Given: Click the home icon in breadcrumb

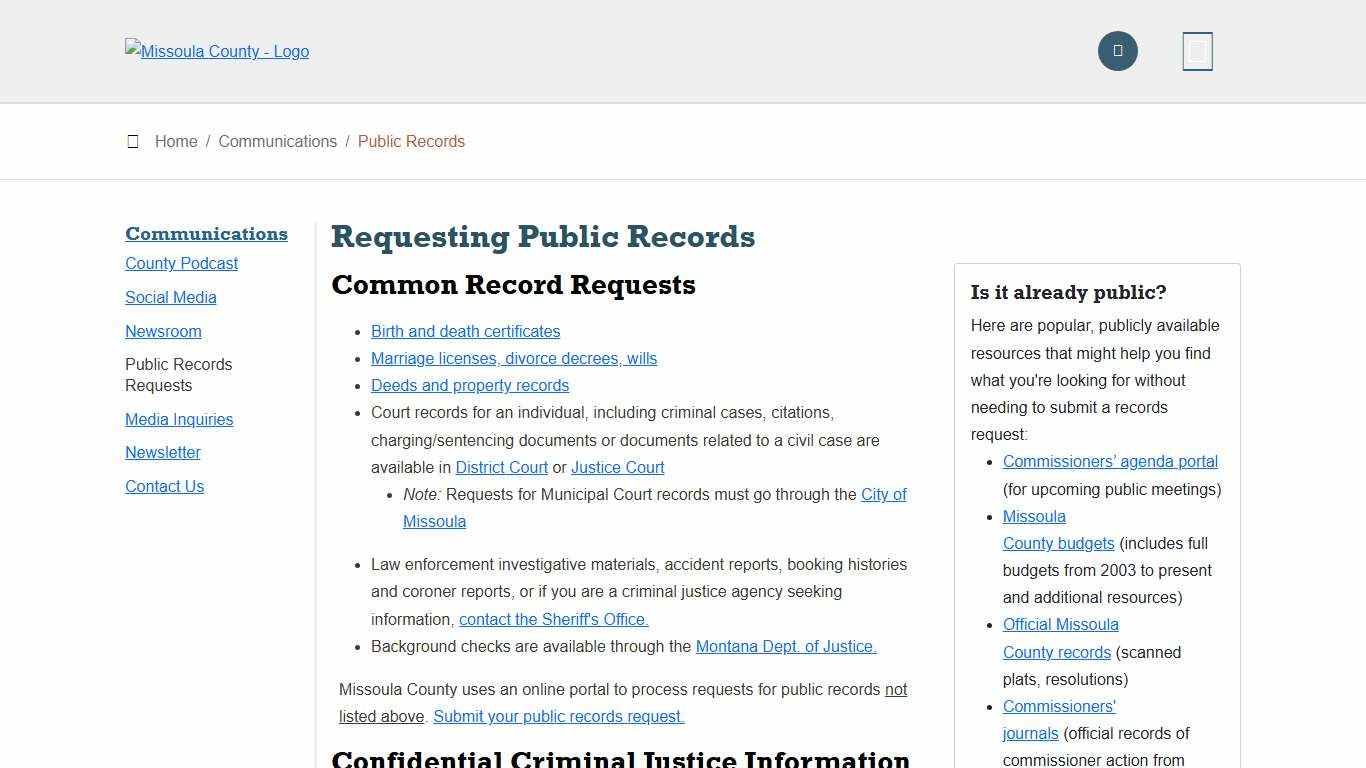Looking at the screenshot, I should (133, 141).
